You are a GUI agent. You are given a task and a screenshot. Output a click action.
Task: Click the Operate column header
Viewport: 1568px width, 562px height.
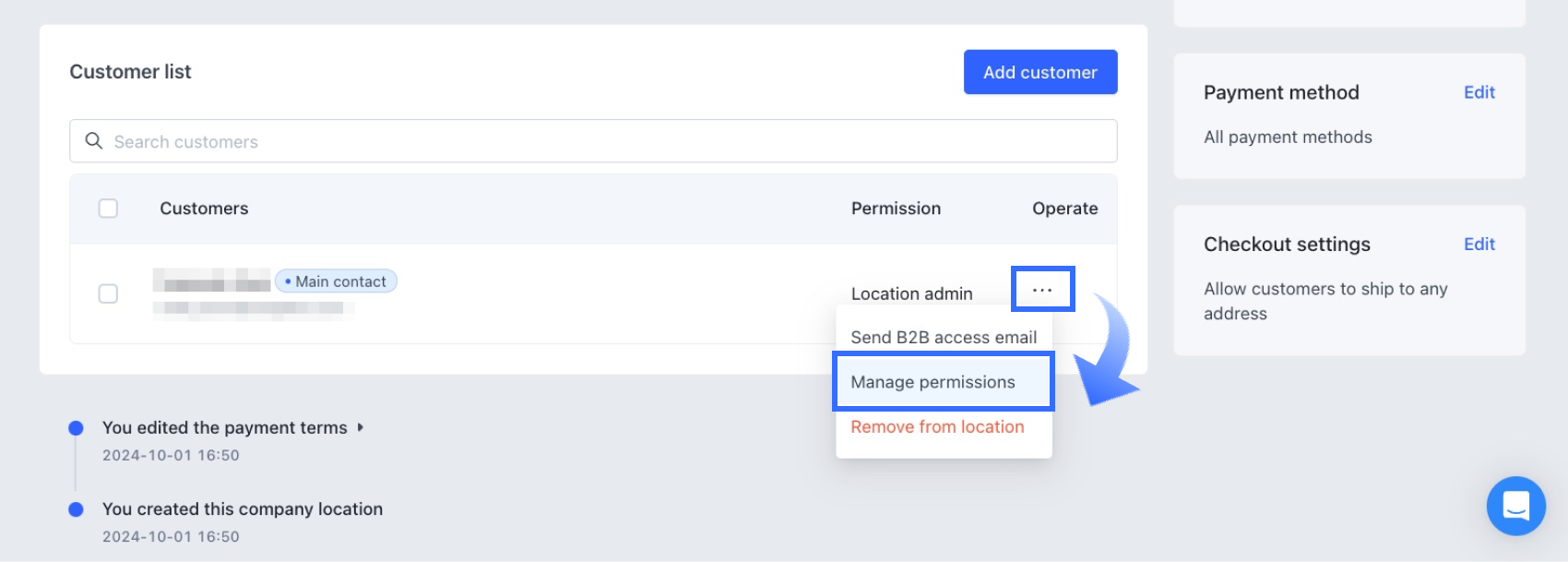point(1064,209)
